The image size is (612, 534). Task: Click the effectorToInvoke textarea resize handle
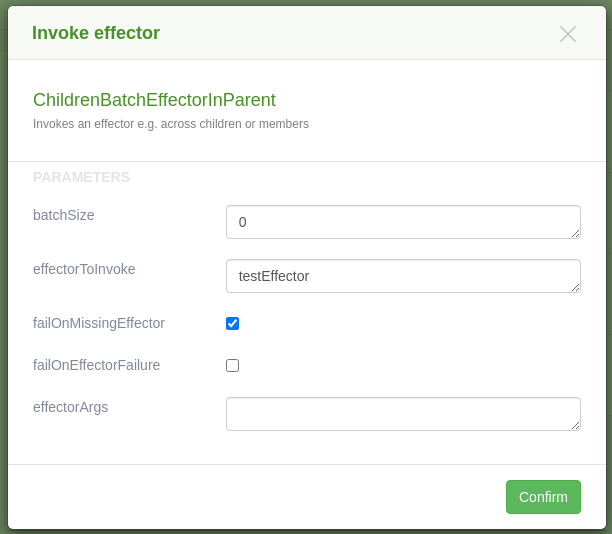coord(575,287)
